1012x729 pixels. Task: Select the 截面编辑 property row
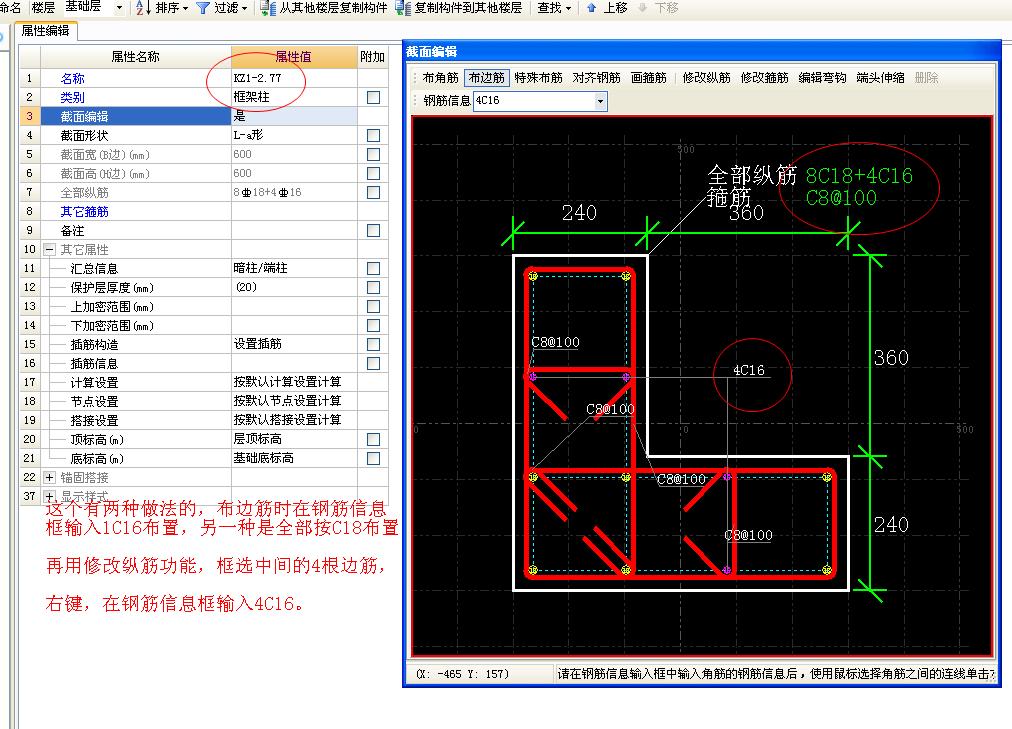[x=136, y=117]
